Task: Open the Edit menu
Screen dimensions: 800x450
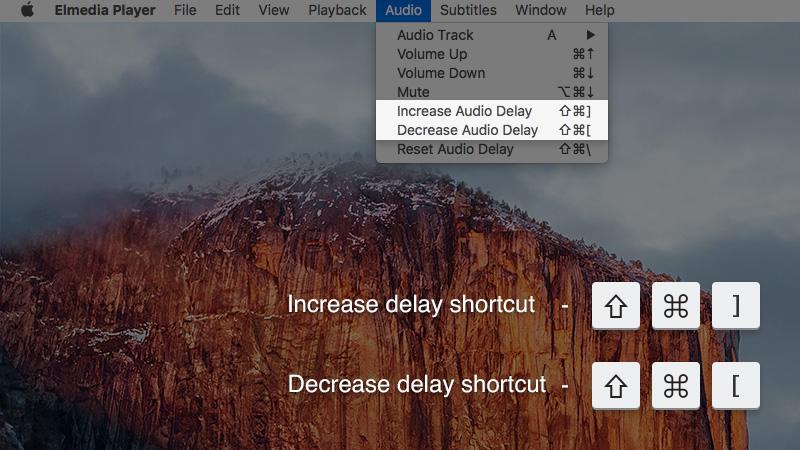Action: tap(227, 10)
